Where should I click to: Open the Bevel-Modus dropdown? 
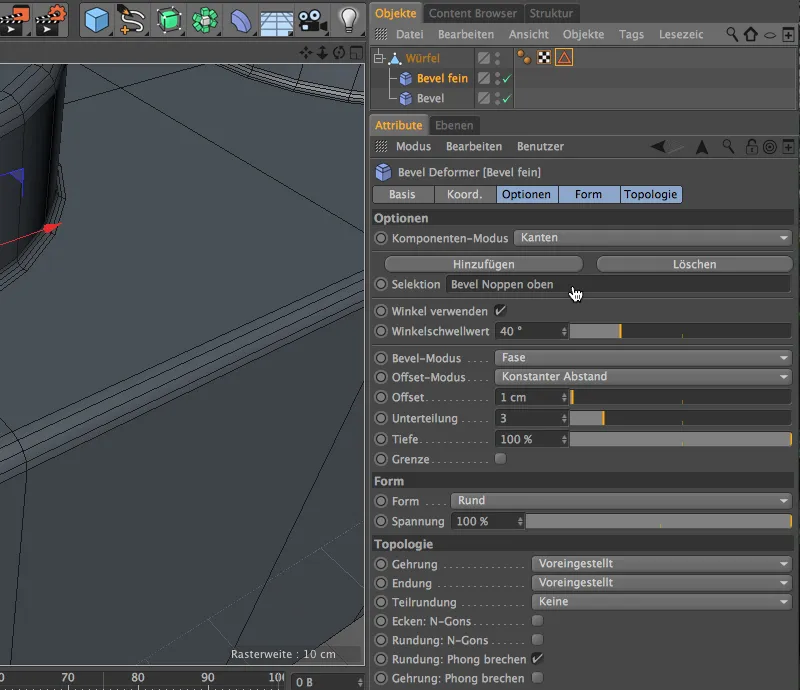pyautogui.click(x=643, y=358)
